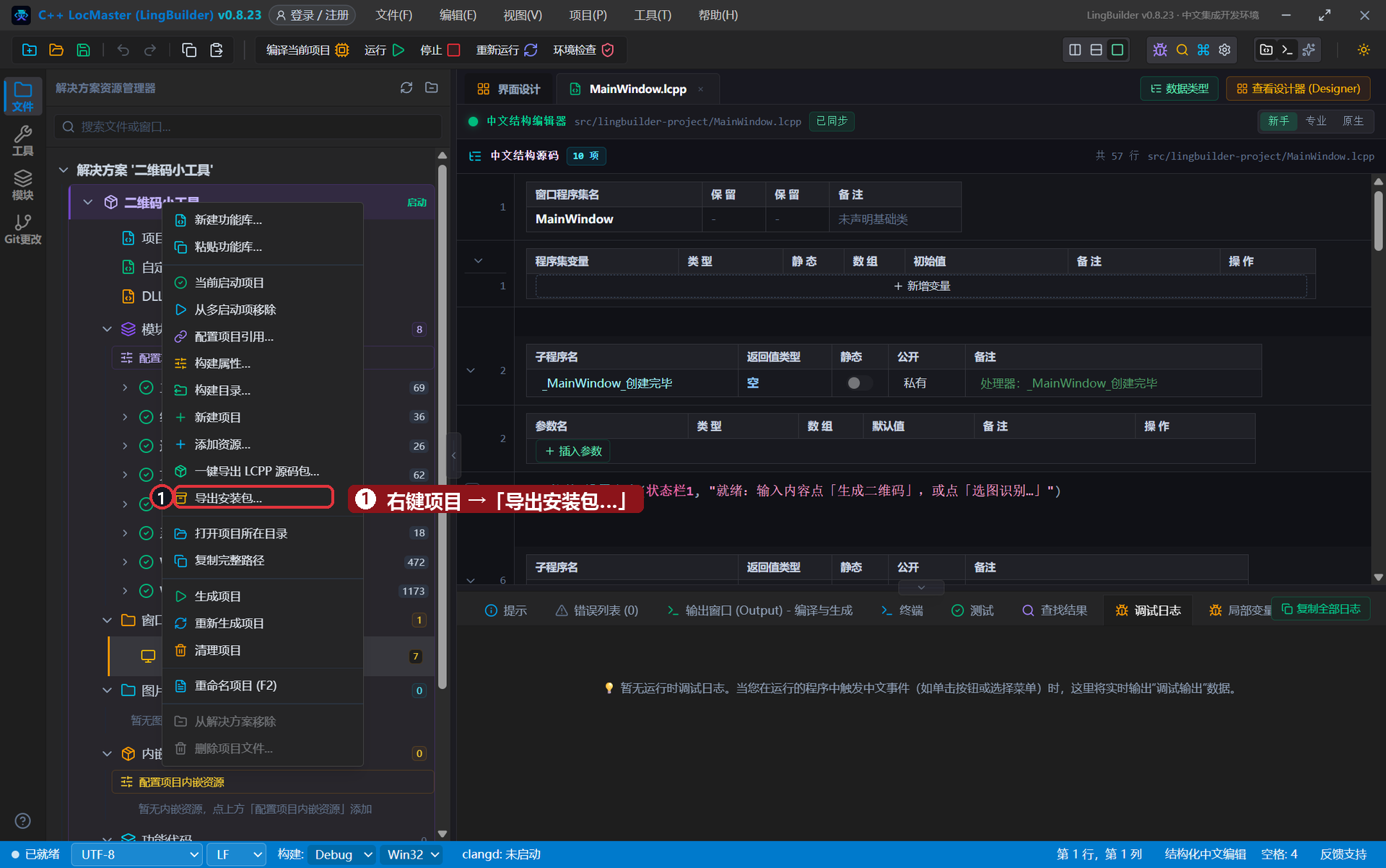Click the paste clipboard icon
This screenshot has height=868, width=1386.
(216, 50)
